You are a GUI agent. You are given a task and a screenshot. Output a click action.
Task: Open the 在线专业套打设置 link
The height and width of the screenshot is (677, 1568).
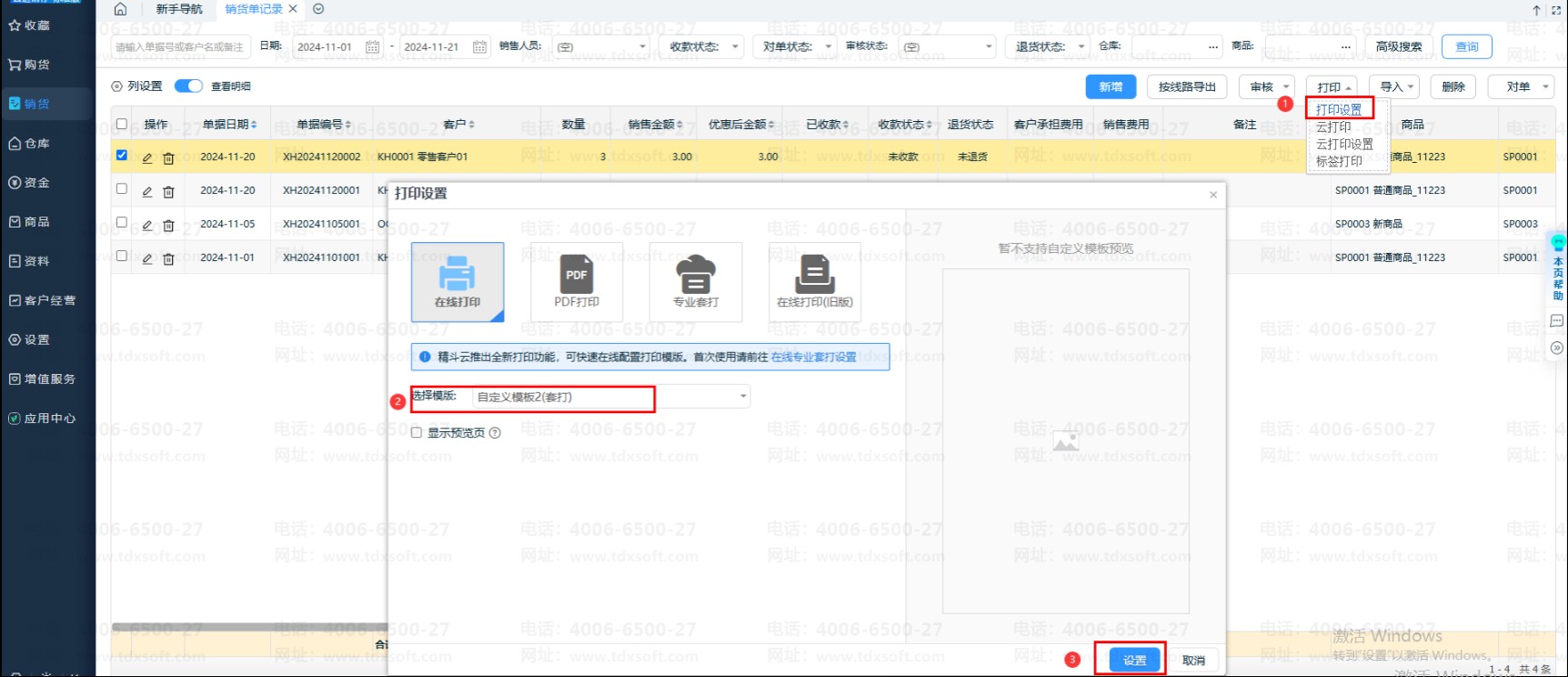coord(813,358)
